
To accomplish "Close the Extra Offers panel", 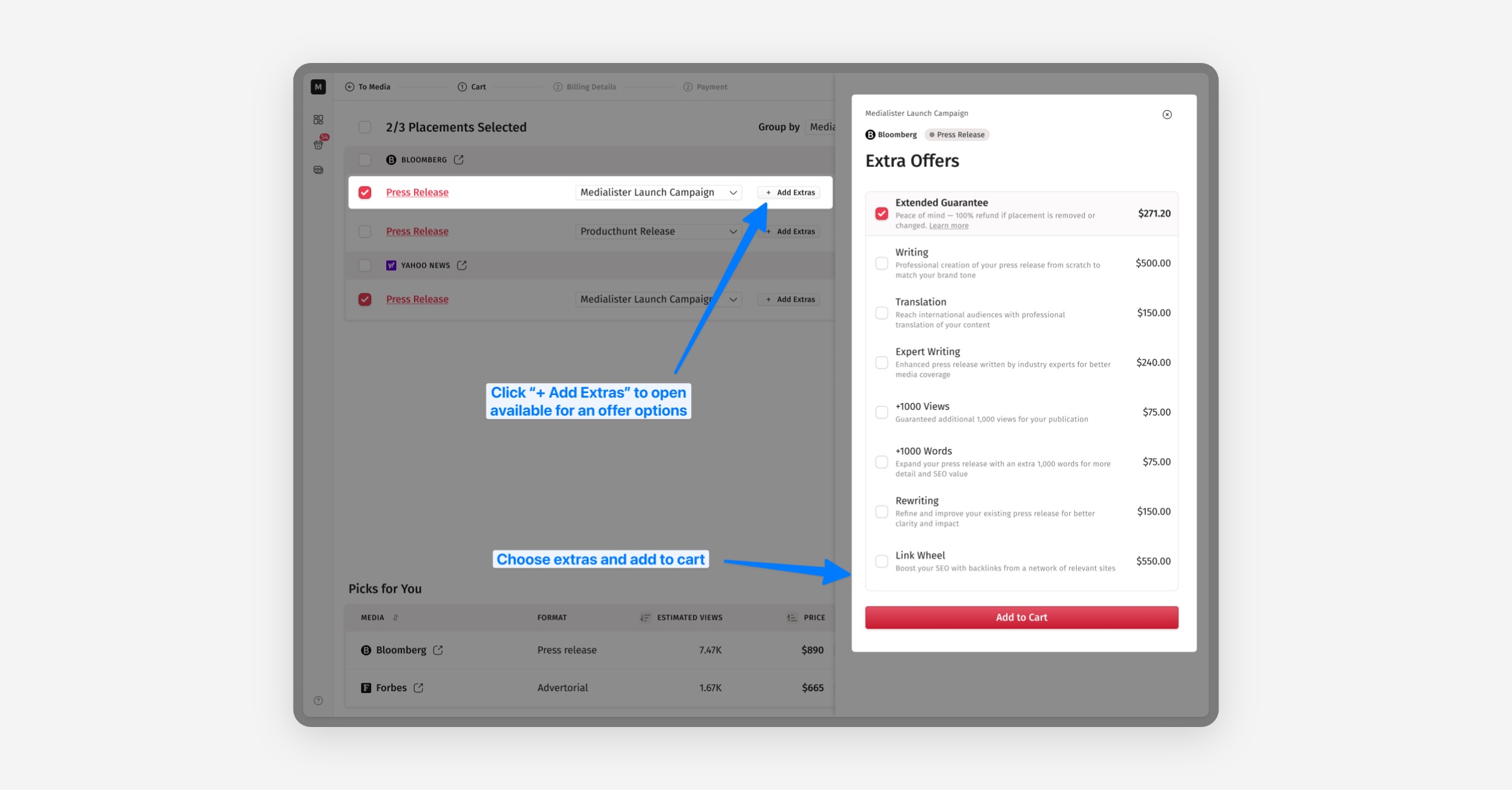I will [x=1167, y=115].
